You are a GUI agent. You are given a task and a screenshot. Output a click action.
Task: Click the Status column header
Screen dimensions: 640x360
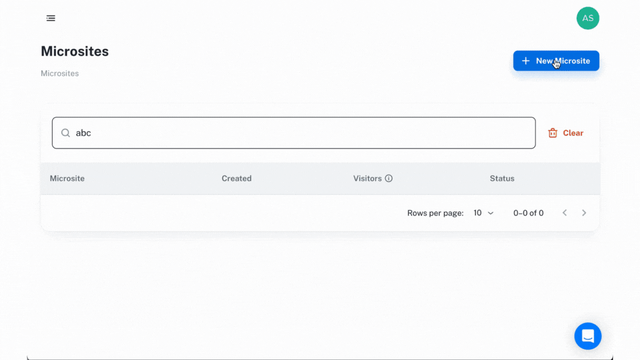[502, 178]
